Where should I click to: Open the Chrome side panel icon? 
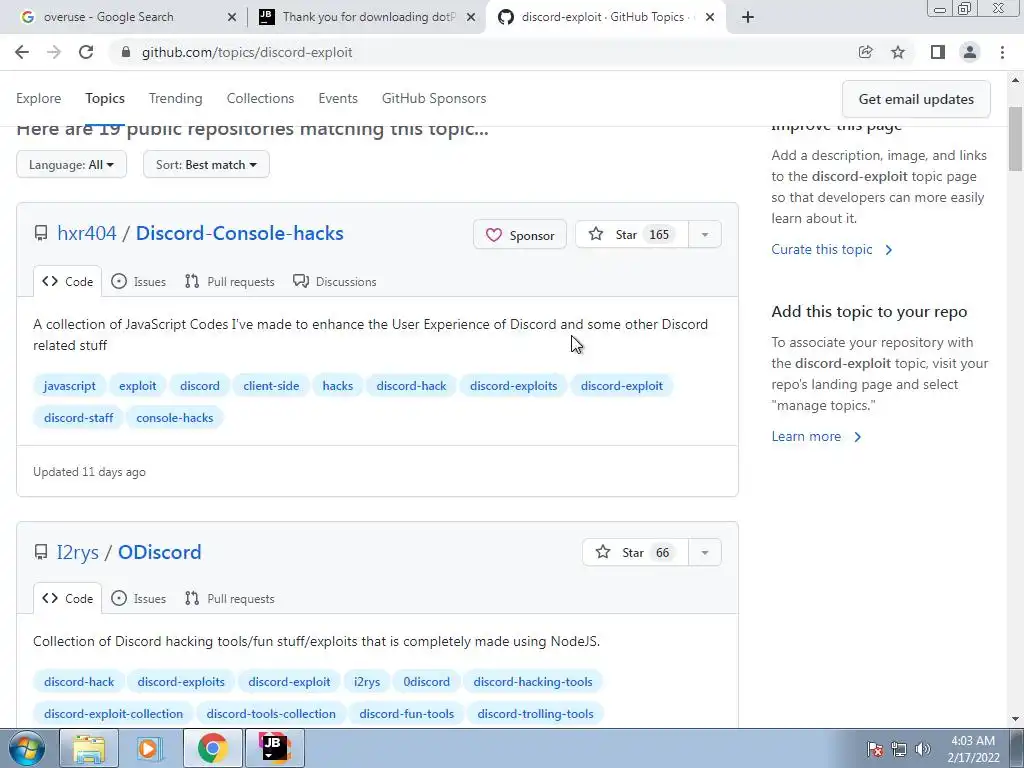pyautogui.click(x=938, y=52)
